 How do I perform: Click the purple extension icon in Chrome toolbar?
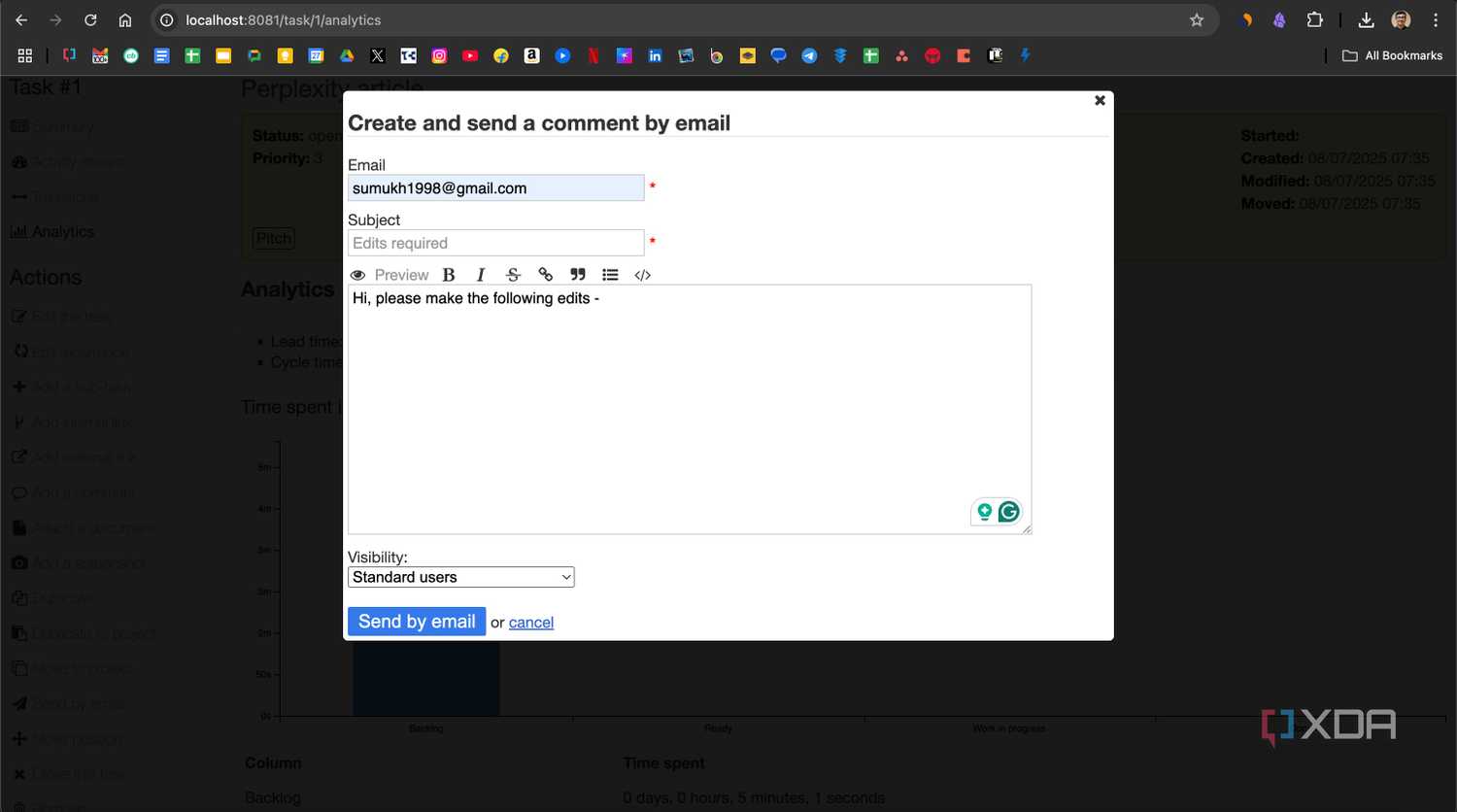tap(1279, 19)
